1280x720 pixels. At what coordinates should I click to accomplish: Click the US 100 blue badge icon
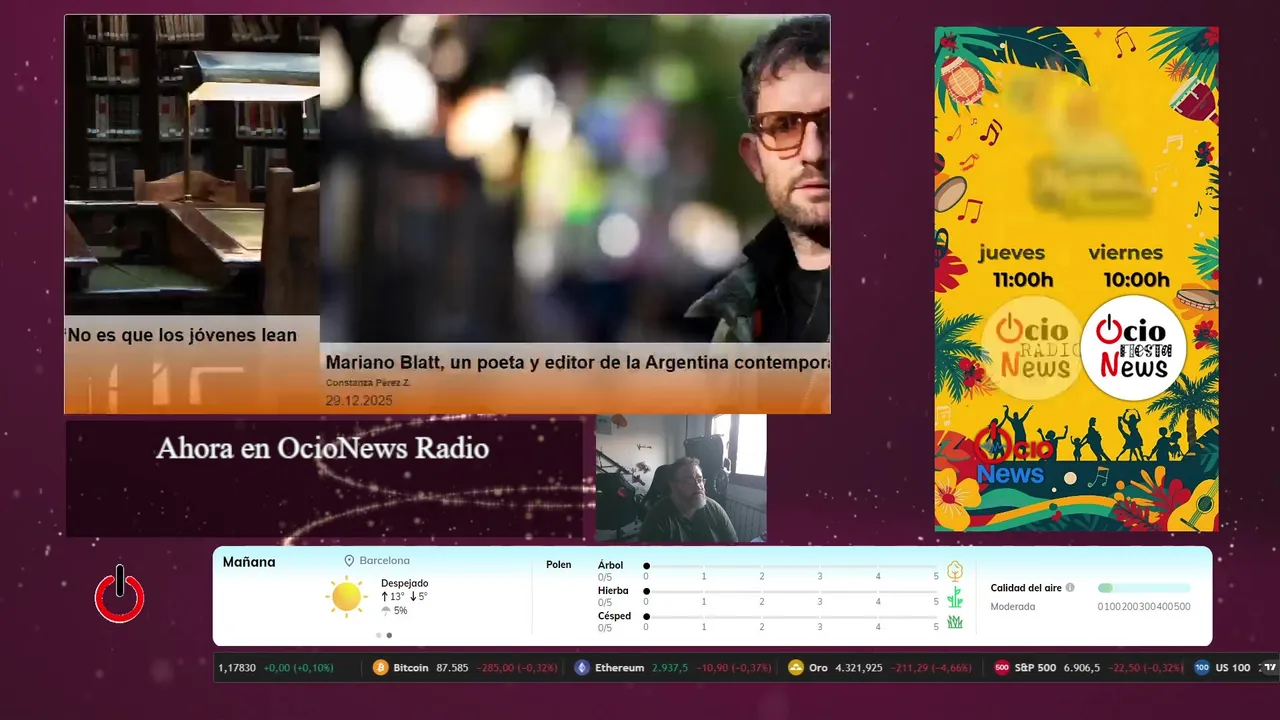(1202, 668)
